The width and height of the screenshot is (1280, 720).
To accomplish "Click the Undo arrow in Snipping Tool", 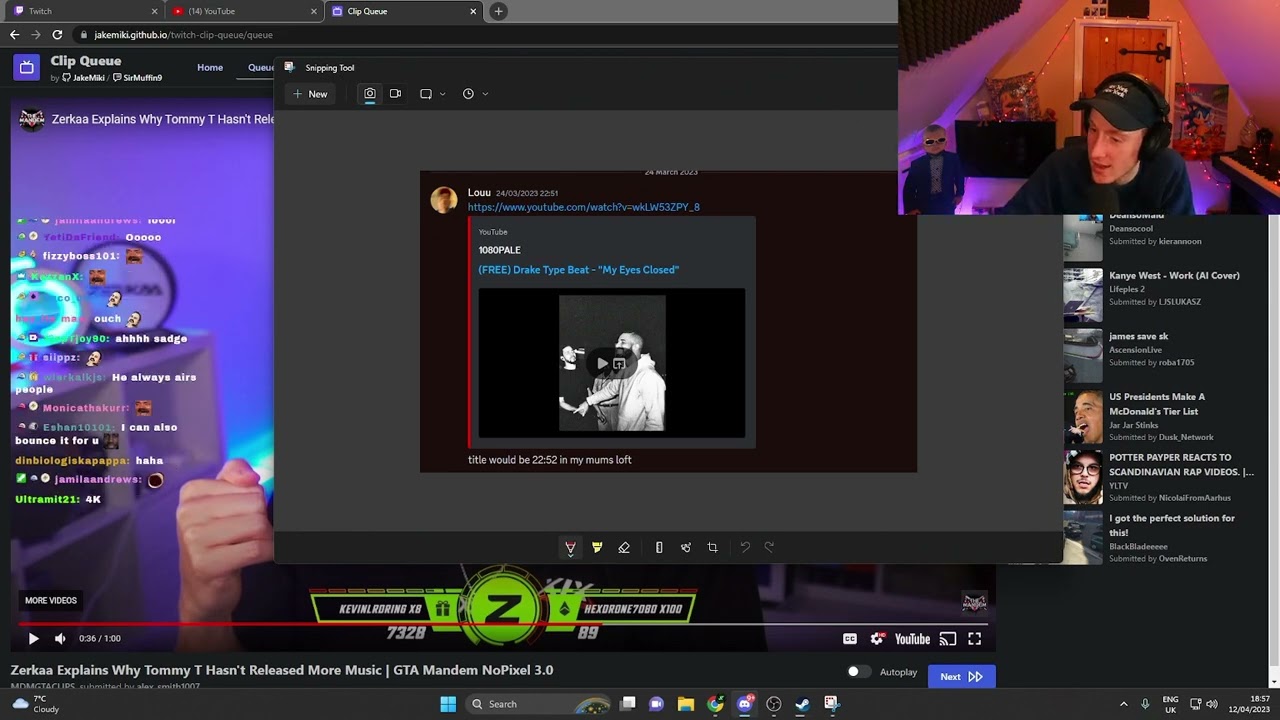I will (x=745, y=547).
